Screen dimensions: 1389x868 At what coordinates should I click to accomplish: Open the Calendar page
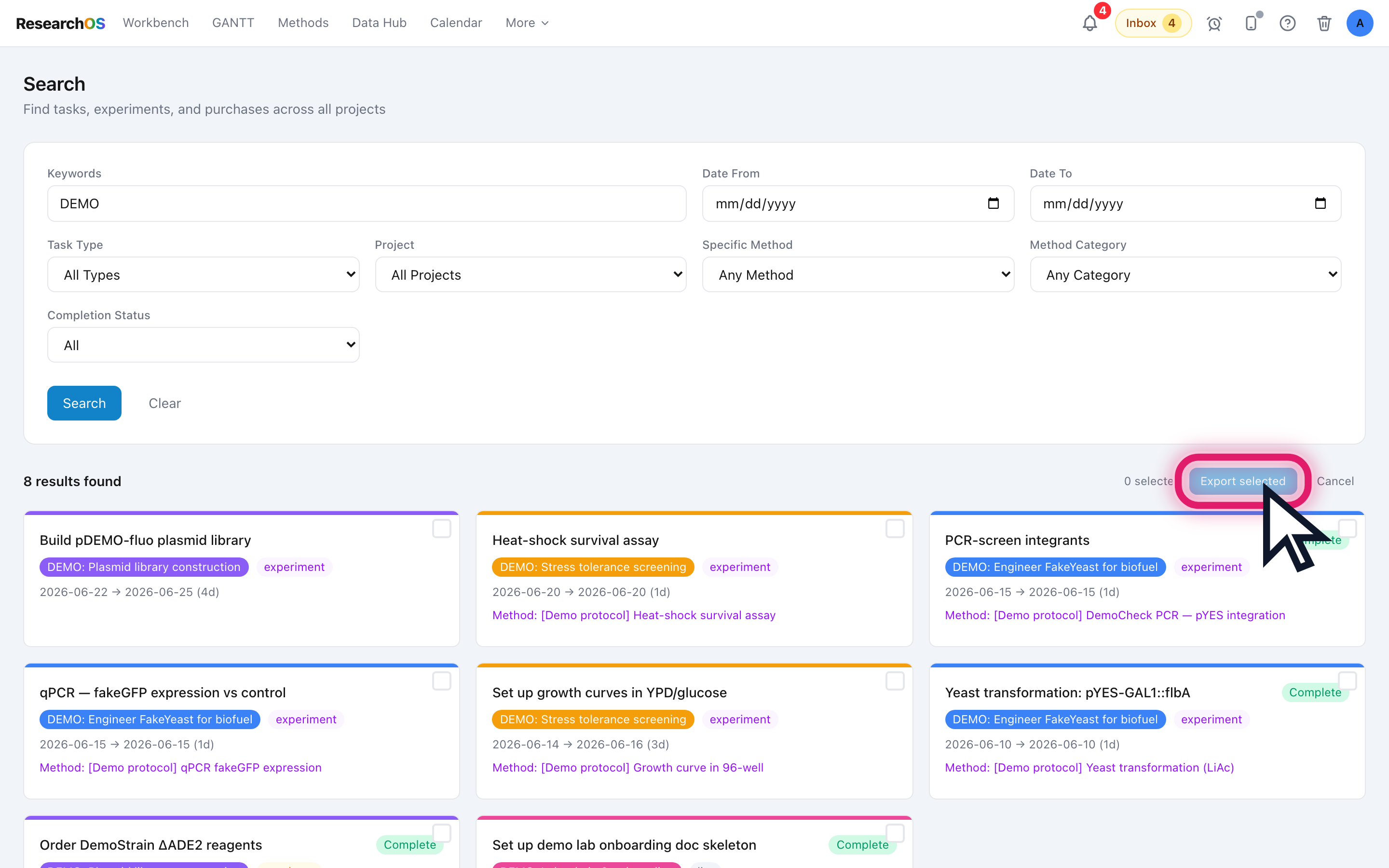[x=456, y=23]
